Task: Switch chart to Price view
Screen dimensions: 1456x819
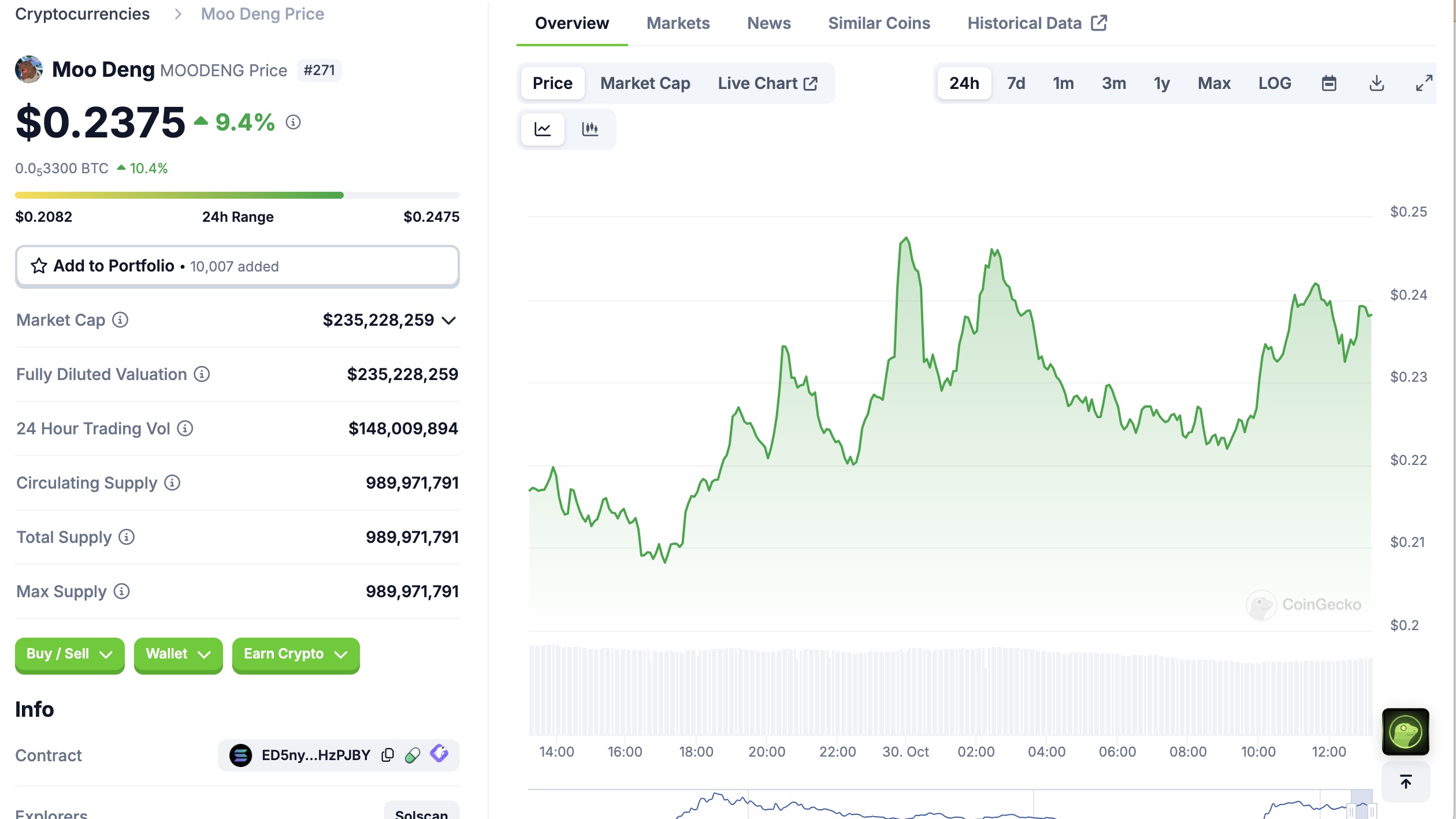Action: (x=552, y=83)
